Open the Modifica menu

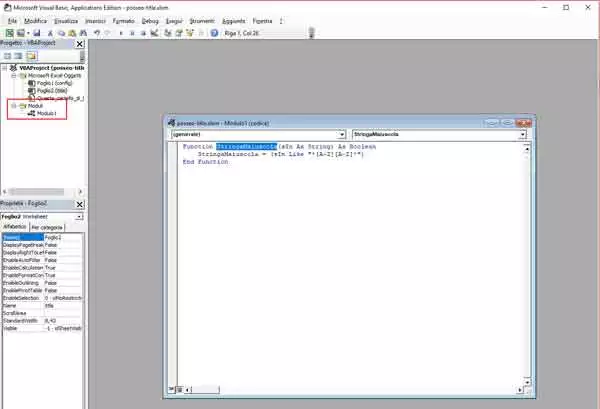coord(35,21)
